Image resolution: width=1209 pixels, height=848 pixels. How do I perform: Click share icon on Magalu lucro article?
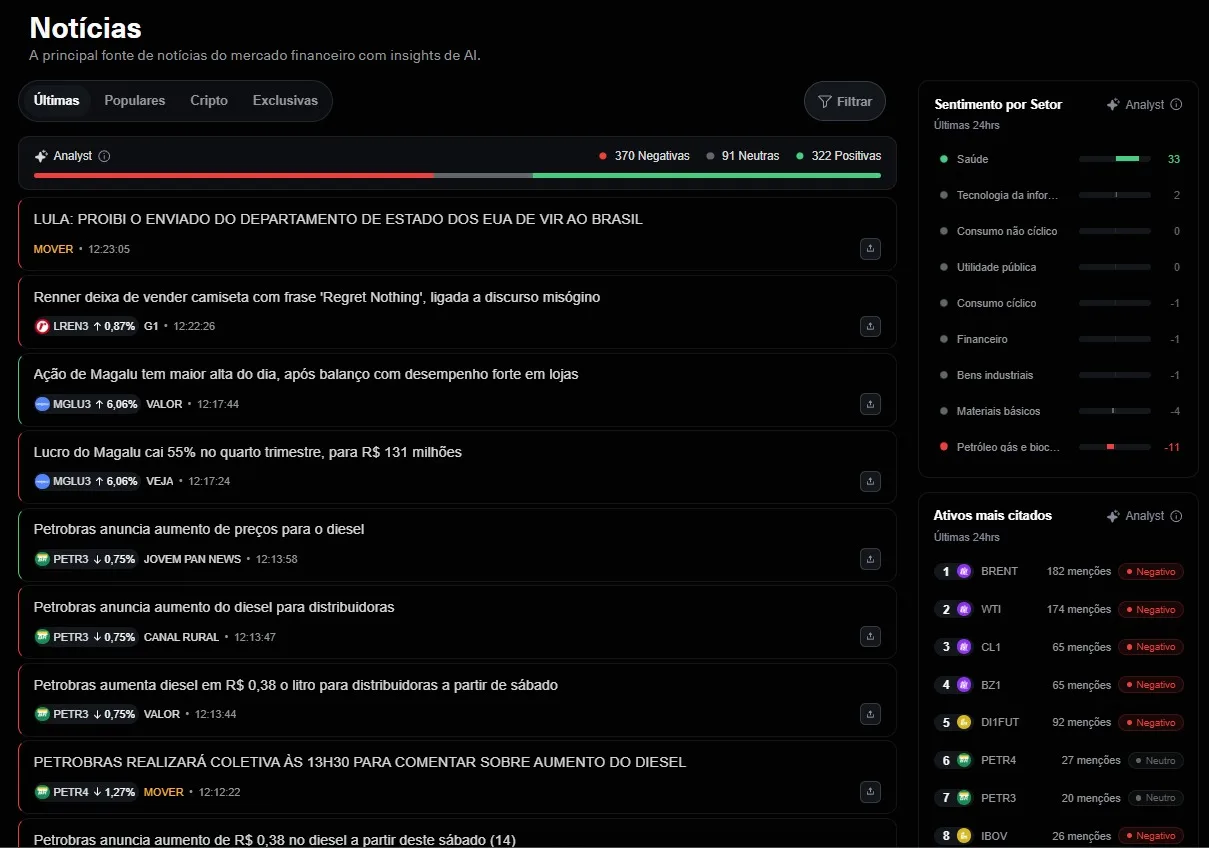[870, 482]
